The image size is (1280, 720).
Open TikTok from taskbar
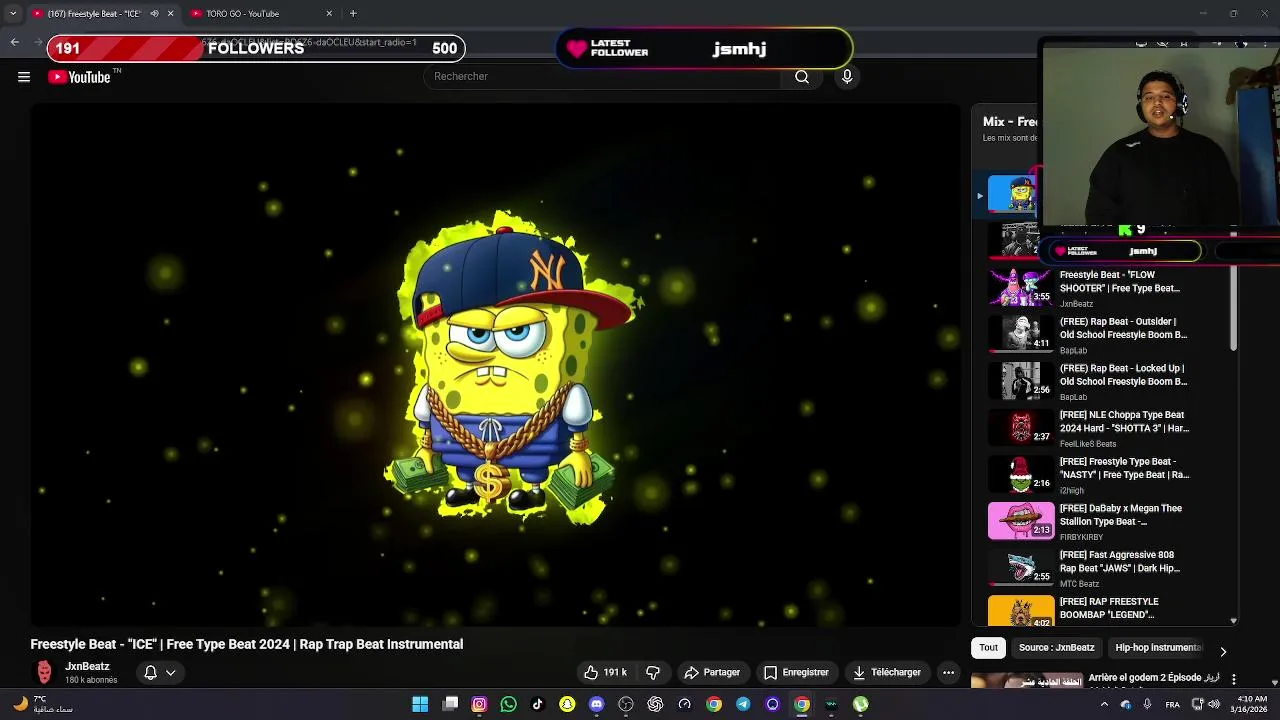click(x=537, y=704)
